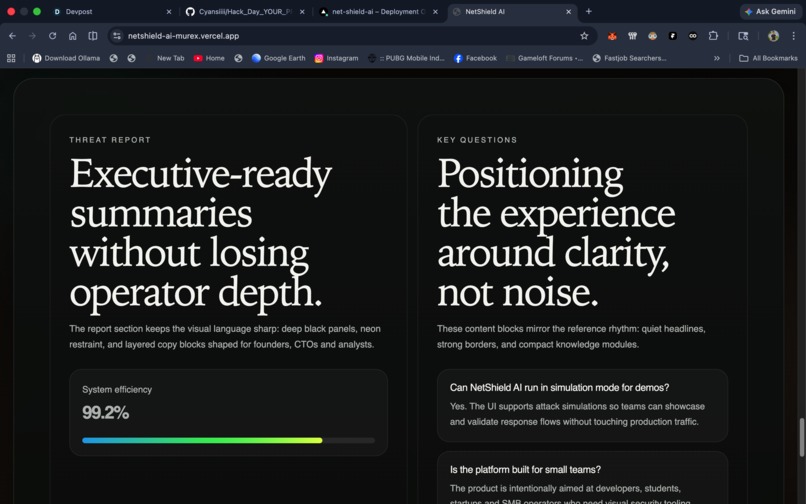Screen dimensions: 806x504
Task: Open the Google Earth bookmark
Action: [279, 58]
